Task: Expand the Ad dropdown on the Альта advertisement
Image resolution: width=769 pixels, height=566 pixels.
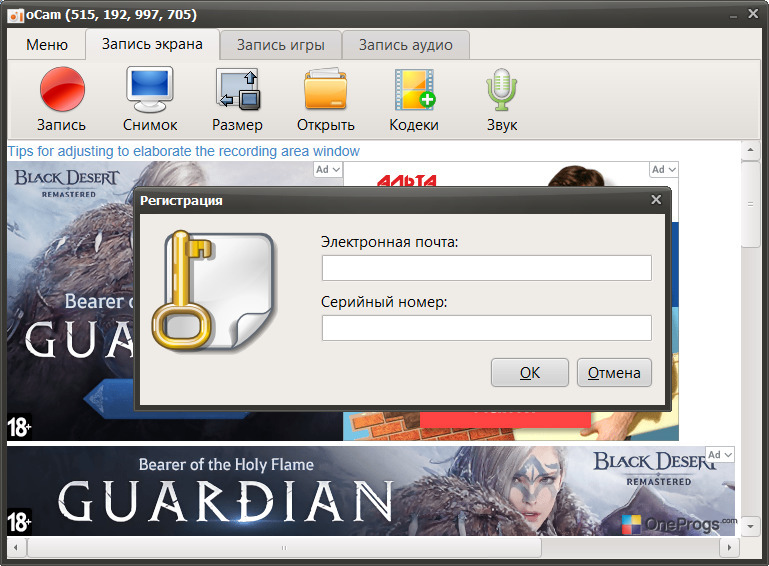Action: click(664, 170)
